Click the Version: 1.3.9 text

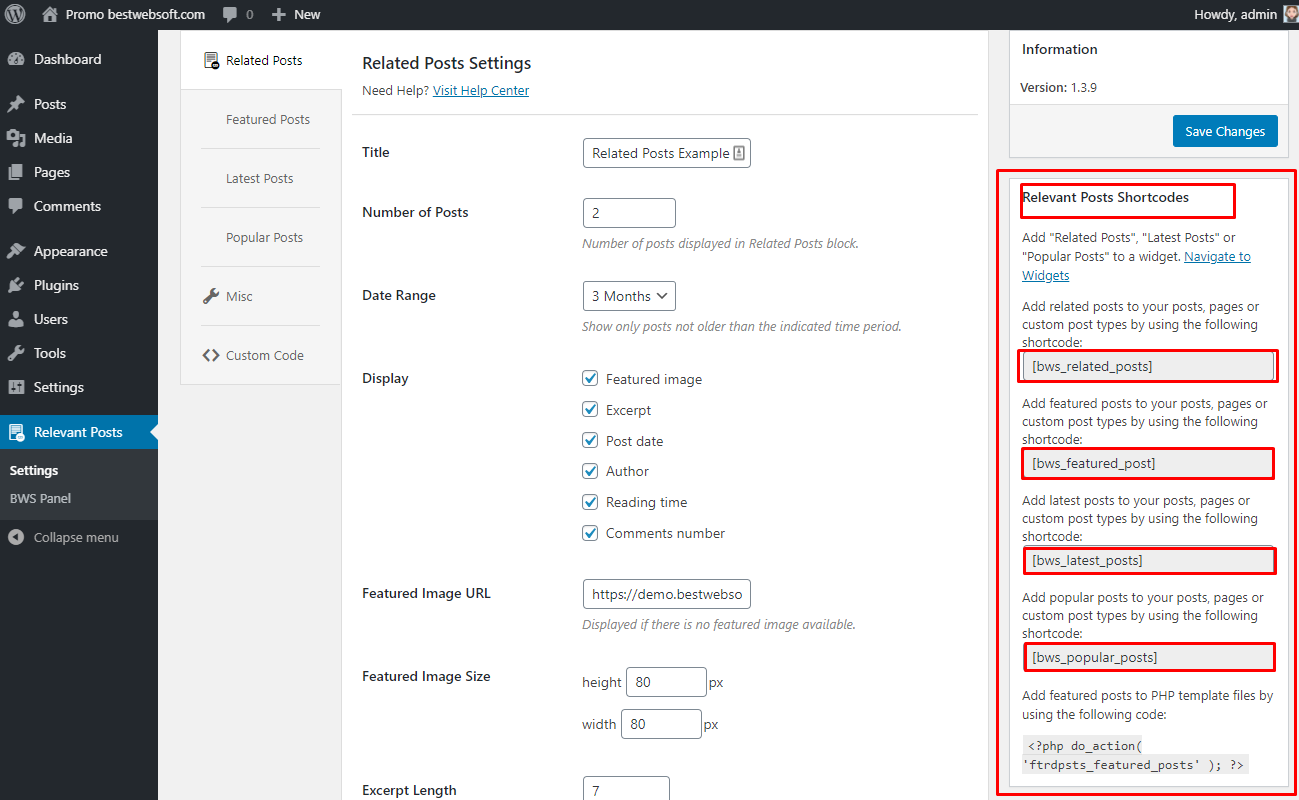[x=1058, y=87]
